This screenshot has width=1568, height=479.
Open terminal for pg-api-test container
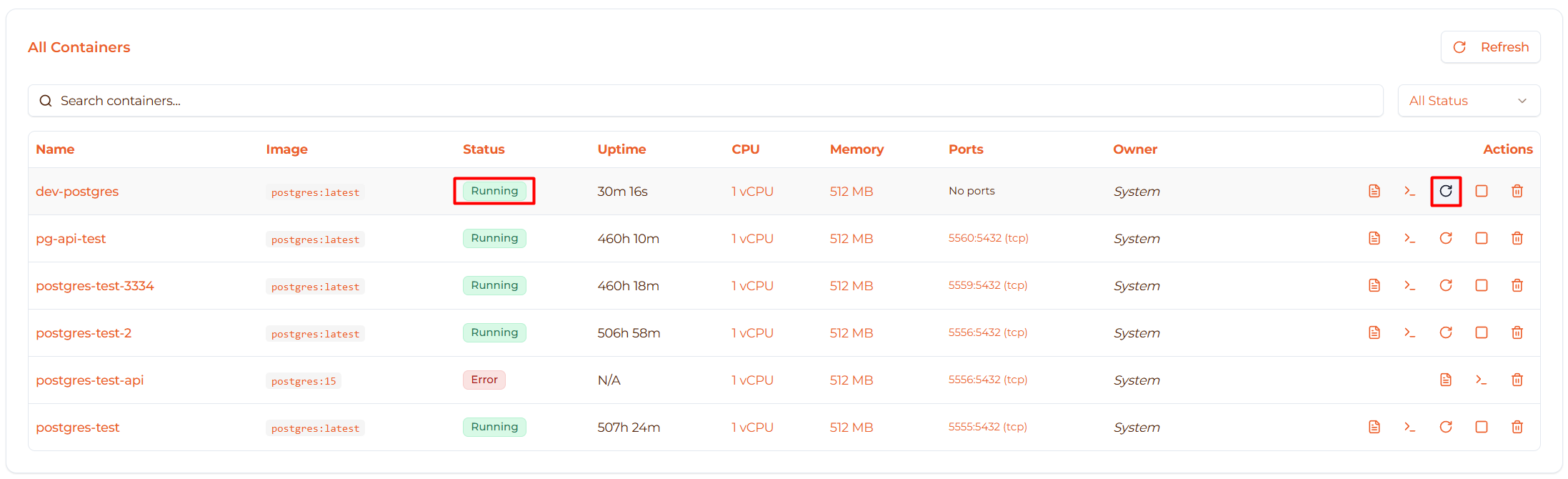click(1409, 238)
